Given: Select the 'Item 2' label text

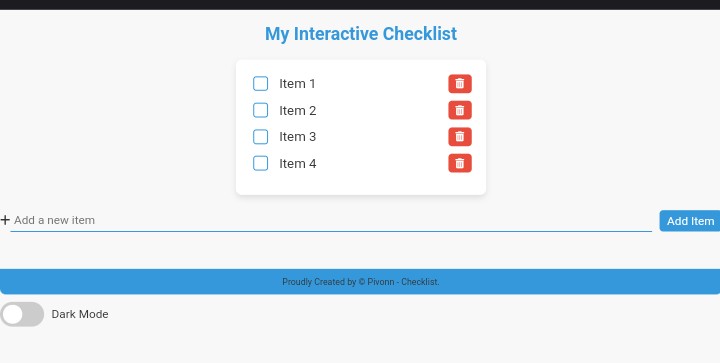Looking at the screenshot, I should point(298,111).
